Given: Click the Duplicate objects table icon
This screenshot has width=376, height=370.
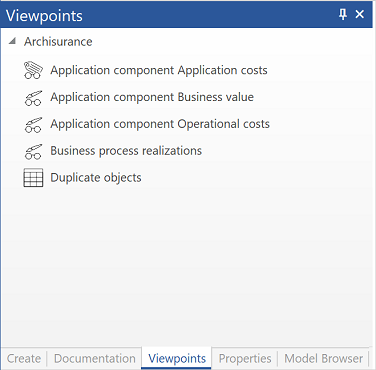Looking at the screenshot, I should point(33,178).
